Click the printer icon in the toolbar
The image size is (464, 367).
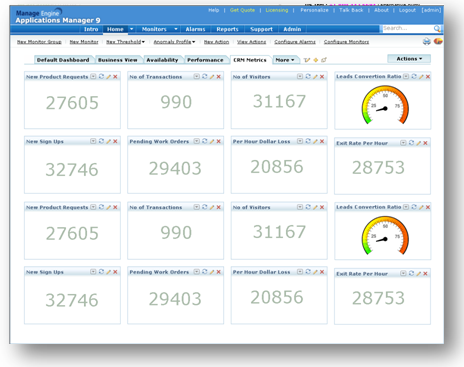point(426,42)
